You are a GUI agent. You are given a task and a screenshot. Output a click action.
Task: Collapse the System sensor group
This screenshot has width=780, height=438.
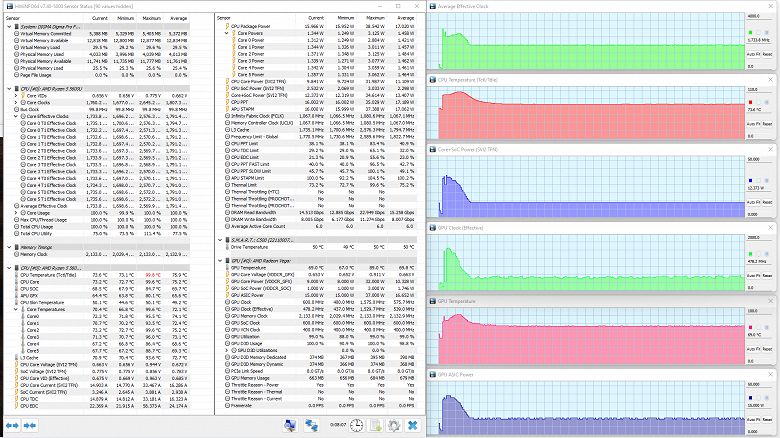[9, 26]
